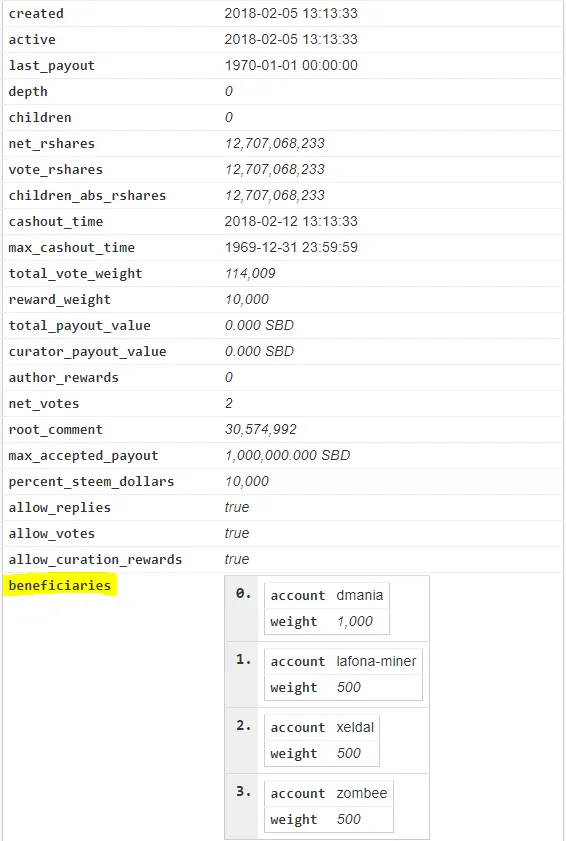Select the 1970-01-01 00:00:00 value
Viewport: 566px width, 841px height.
click(291, 65)
